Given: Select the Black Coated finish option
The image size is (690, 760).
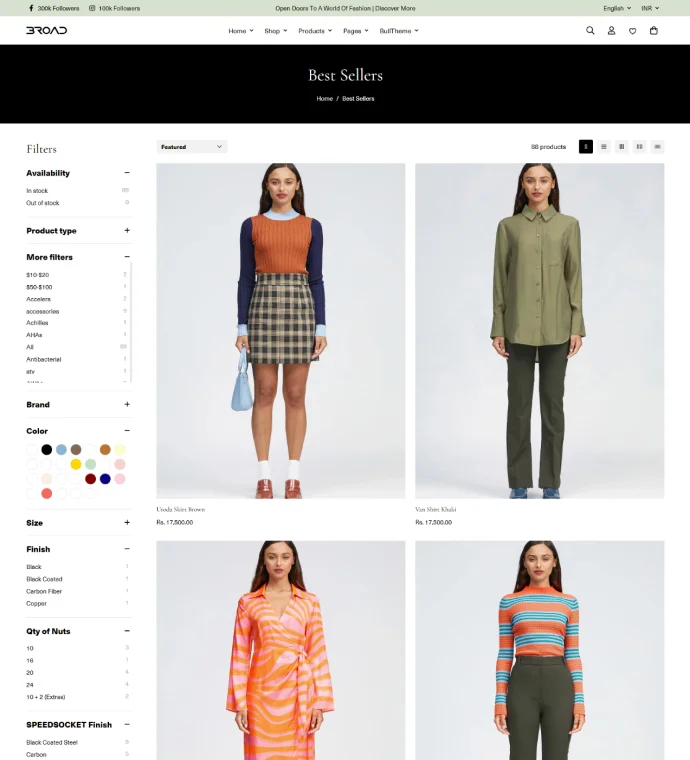Looking at the screenshot, I should pos(44,579).
